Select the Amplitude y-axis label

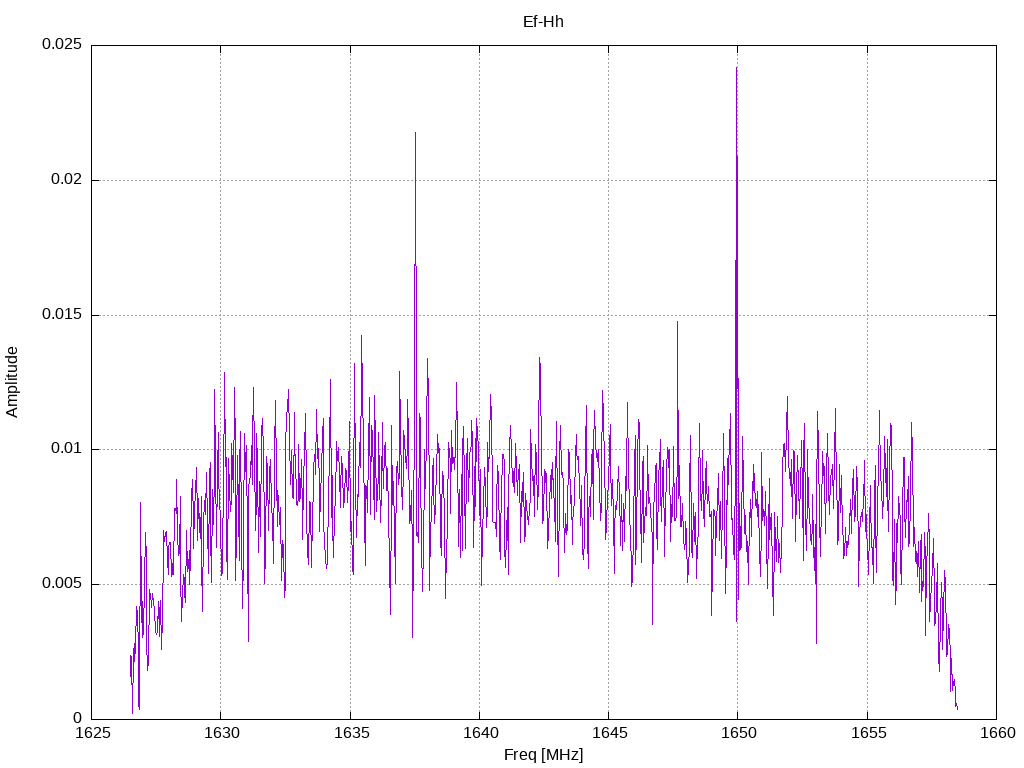(x=12, y=382)
